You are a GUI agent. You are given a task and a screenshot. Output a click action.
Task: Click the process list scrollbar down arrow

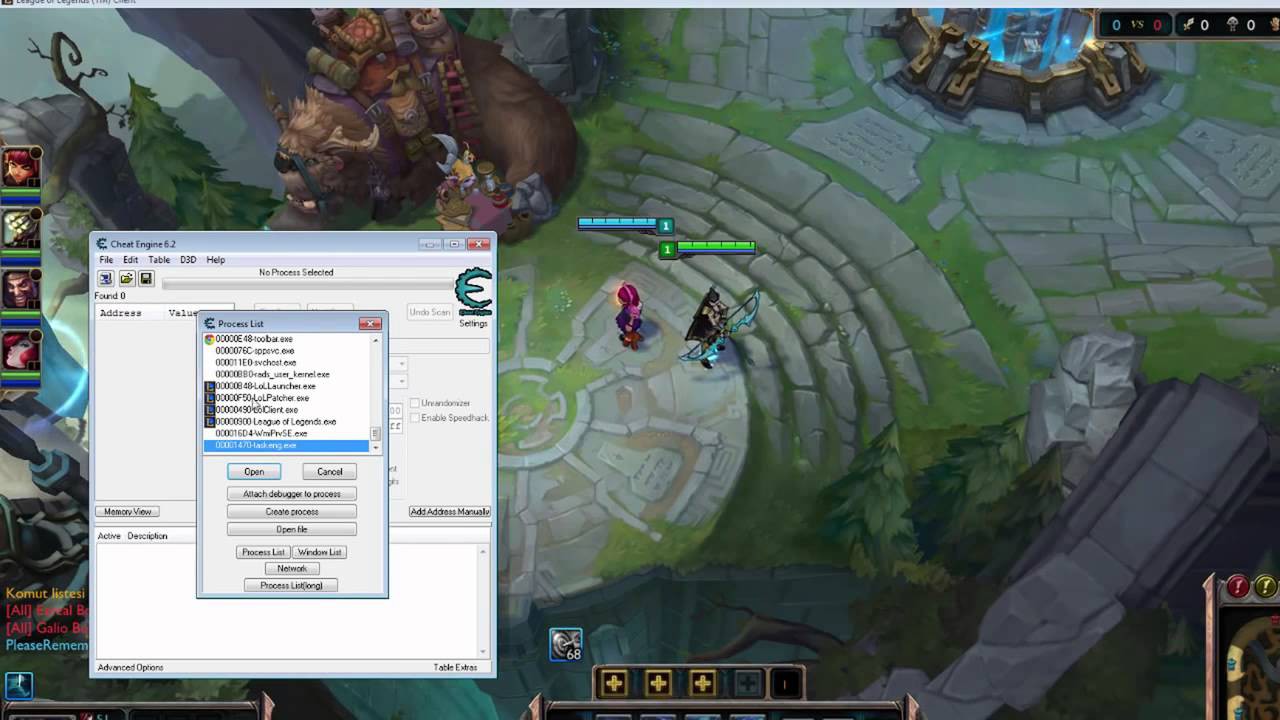tap(377, 448)
